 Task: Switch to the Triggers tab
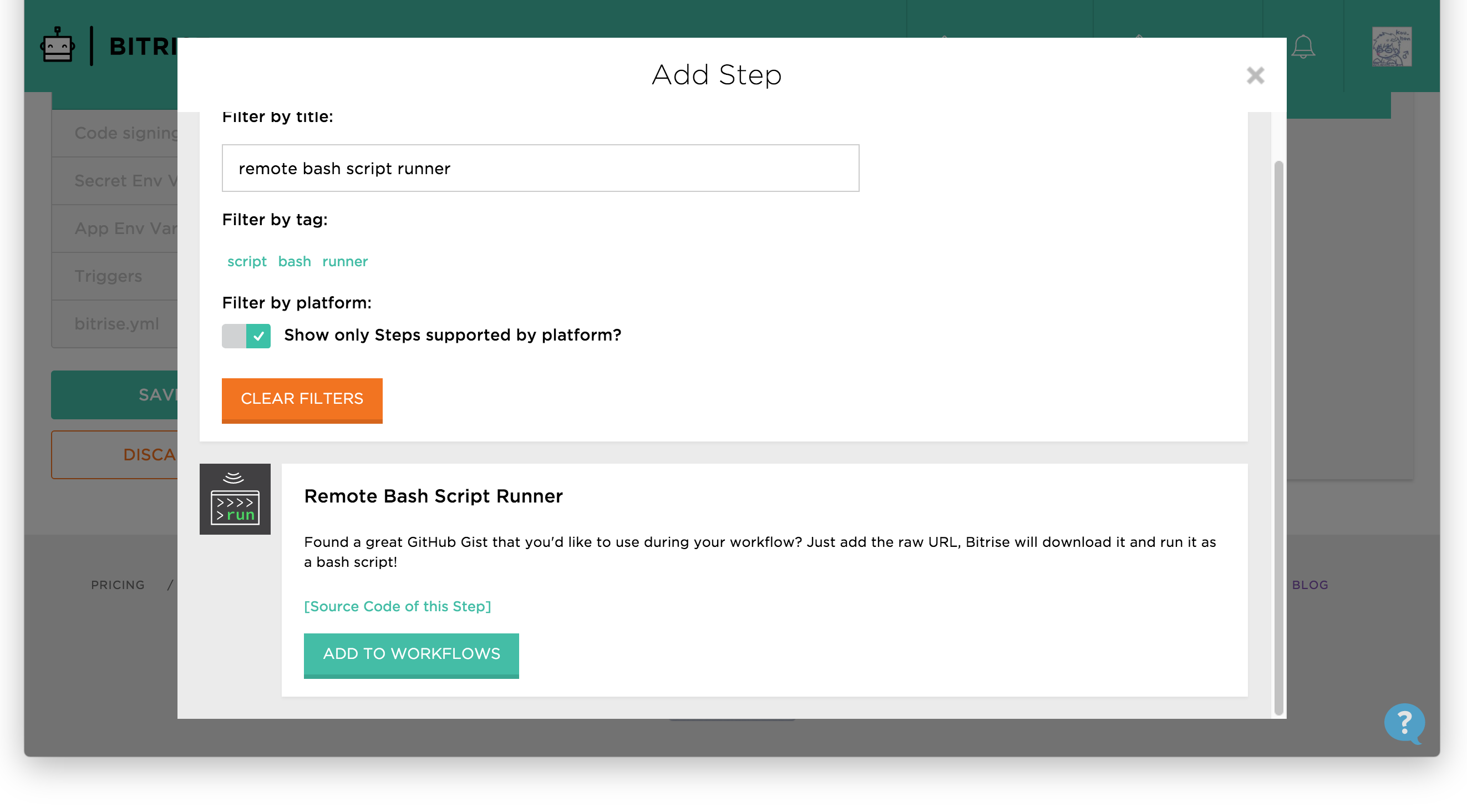(108, 276)
